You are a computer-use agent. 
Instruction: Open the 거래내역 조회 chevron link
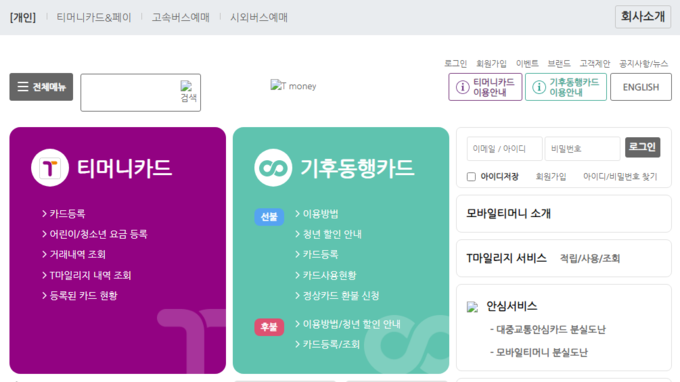click(x=74, y=255)
